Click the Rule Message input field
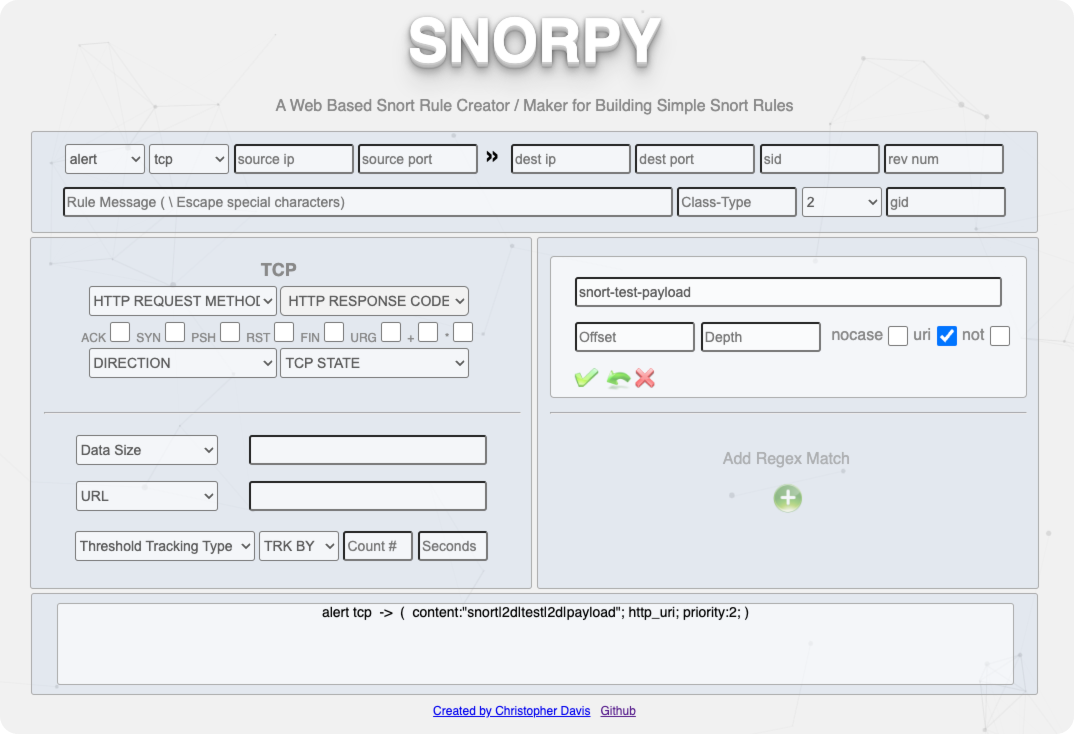The width and height of the screenshot is (1074, 734). click(x=368, y=202)
